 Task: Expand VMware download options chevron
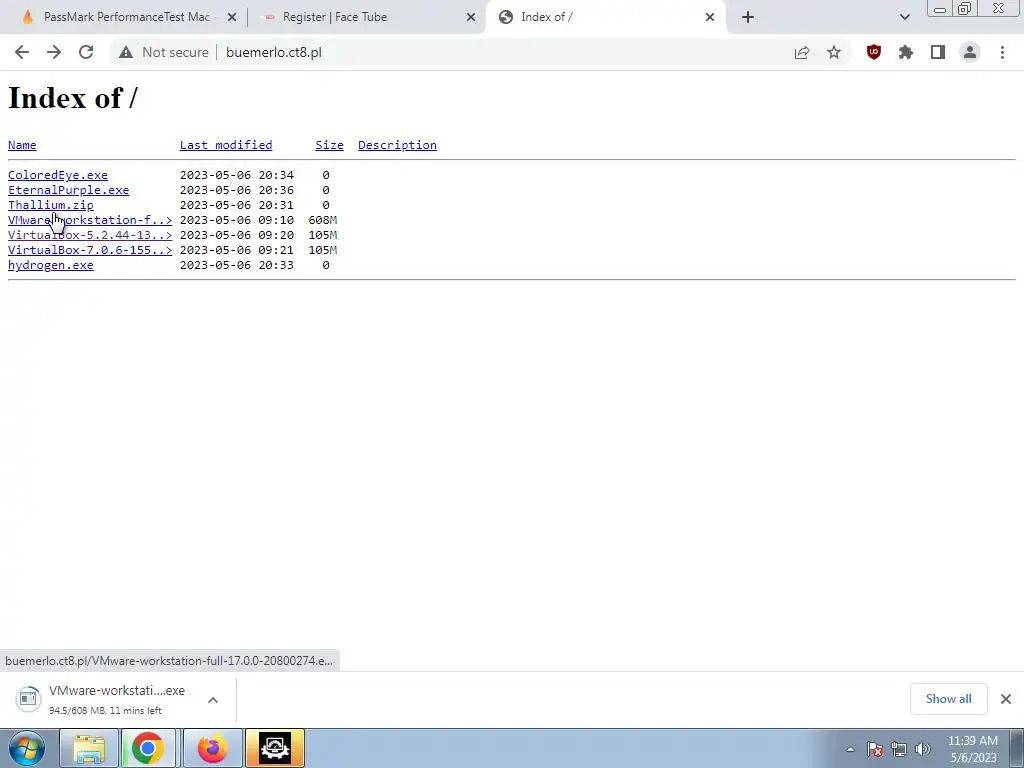coord(213,700)
